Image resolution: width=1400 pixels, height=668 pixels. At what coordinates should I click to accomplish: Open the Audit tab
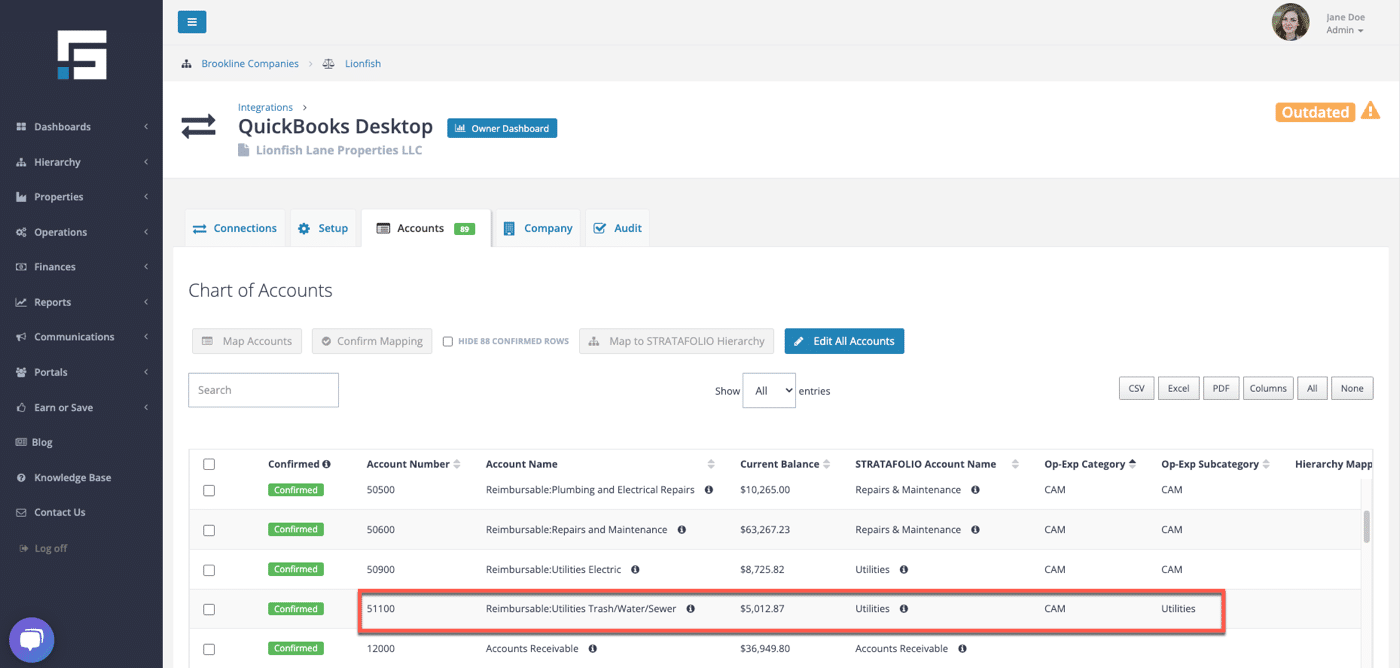coord(617,227)
